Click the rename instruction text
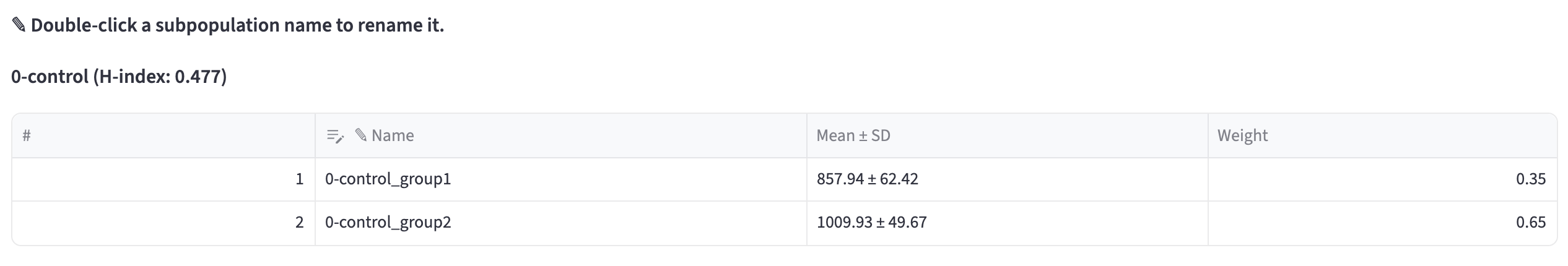This screenshot has height=266, width=1568. (237, 25)
